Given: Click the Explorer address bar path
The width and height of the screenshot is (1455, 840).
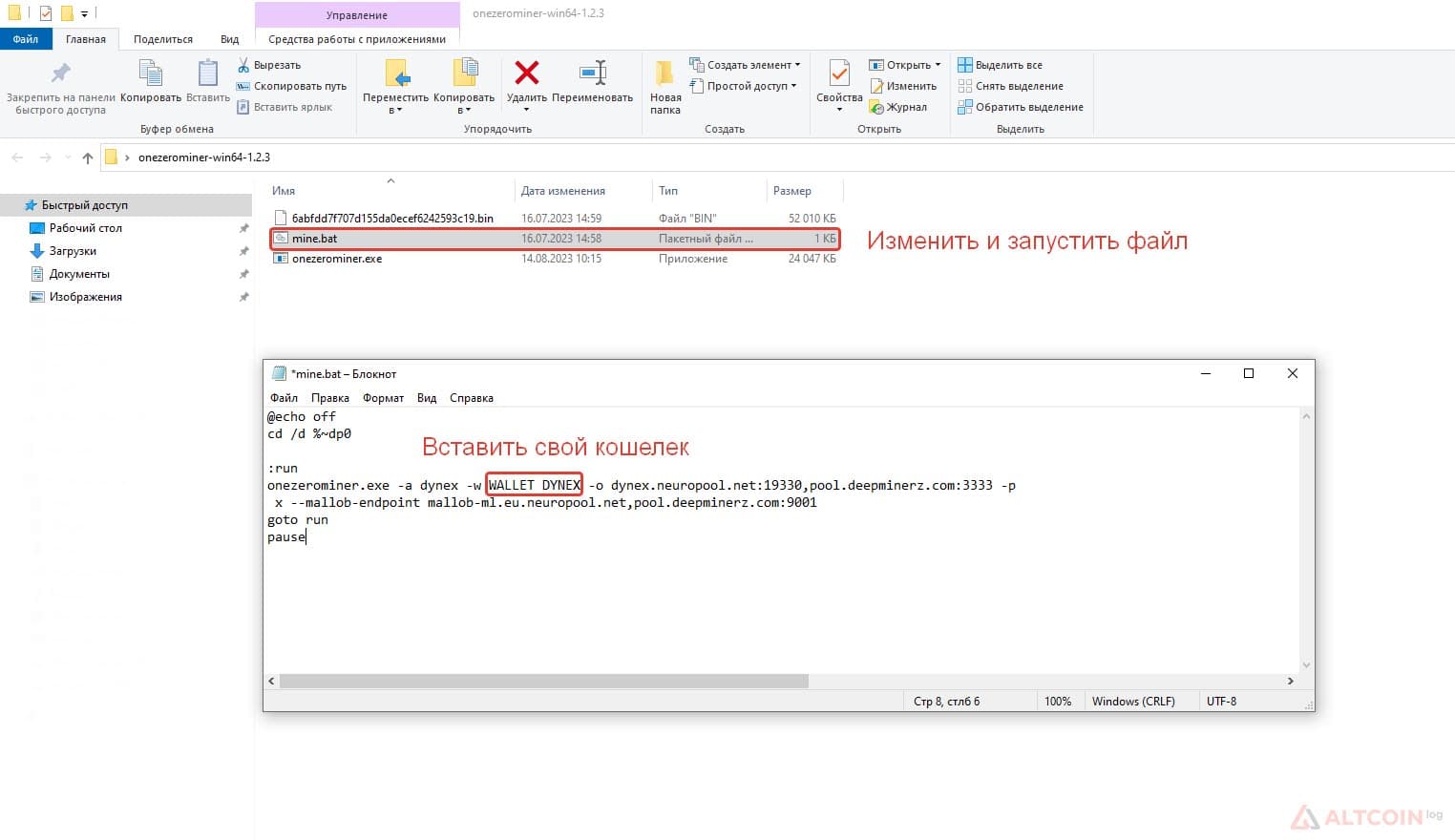Looking at the screenshot, I should point(203,157).
